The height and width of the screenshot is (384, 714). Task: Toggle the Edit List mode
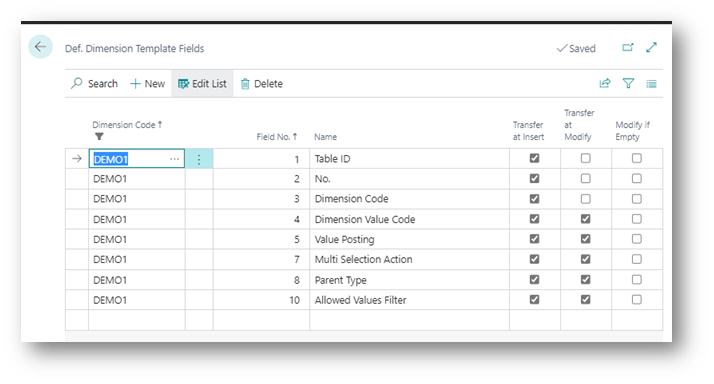[202, 84]
